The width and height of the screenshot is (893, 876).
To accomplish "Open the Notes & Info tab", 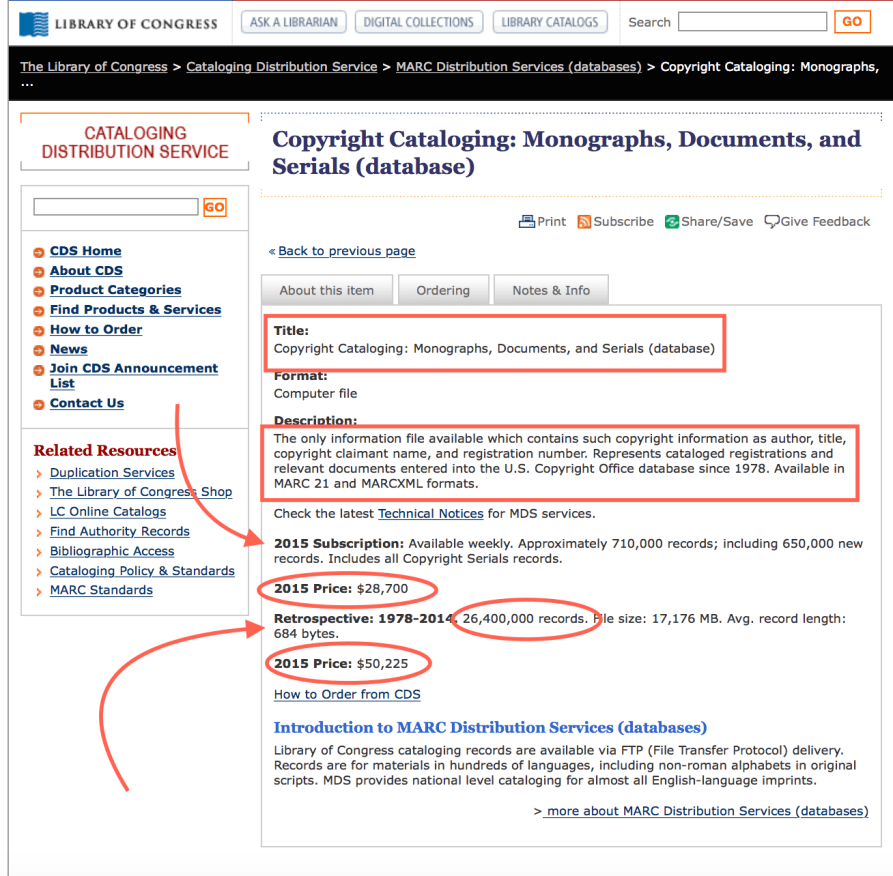I will 551,290.
